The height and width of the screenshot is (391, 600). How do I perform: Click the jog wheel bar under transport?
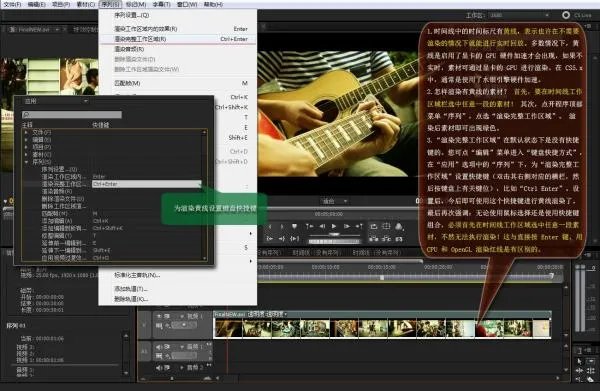[334, 241]
